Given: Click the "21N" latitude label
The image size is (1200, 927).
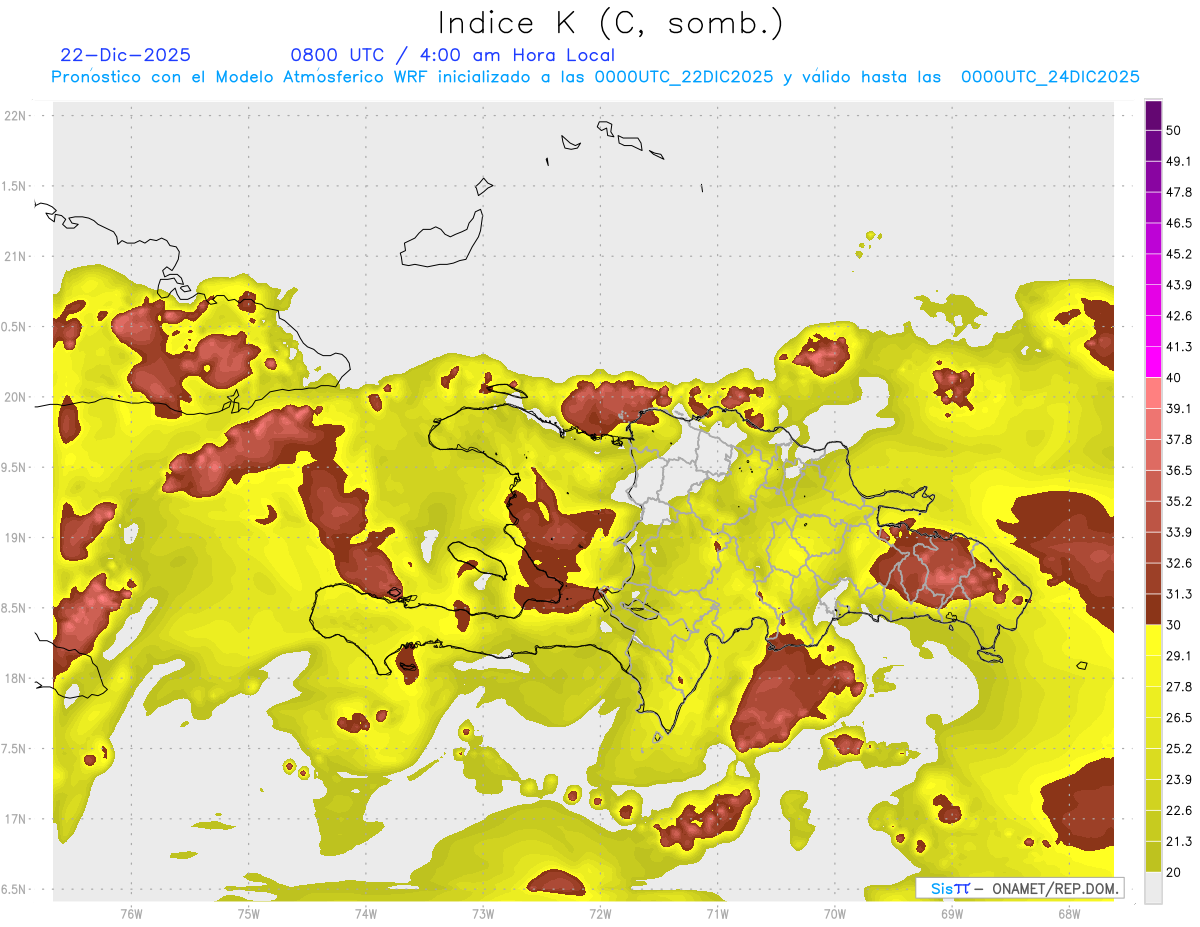Looking at the screenshot, I should [x=14, y=256].
